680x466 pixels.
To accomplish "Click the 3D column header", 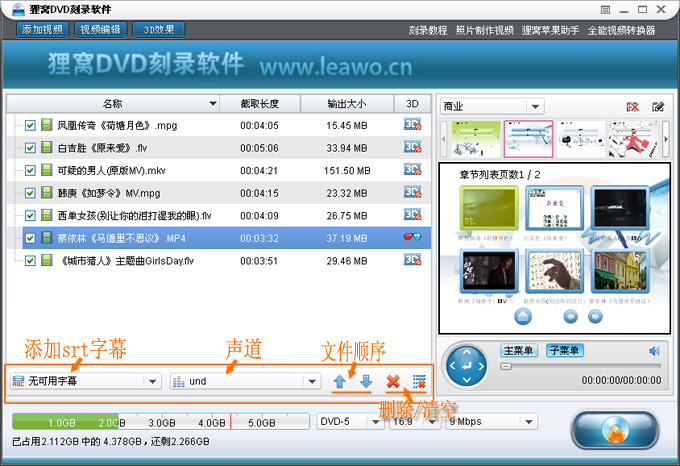I will click(x=412, y=104).
